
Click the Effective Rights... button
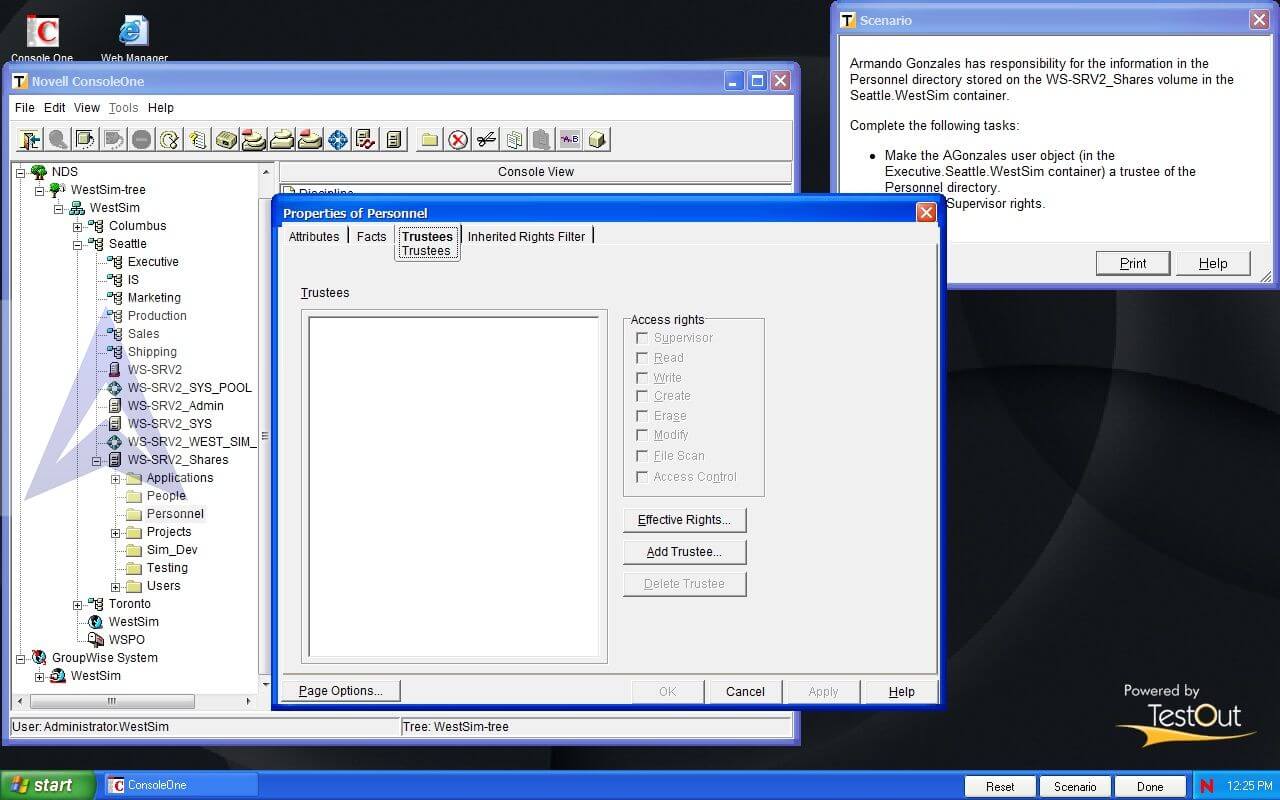[x=684, y=520]
